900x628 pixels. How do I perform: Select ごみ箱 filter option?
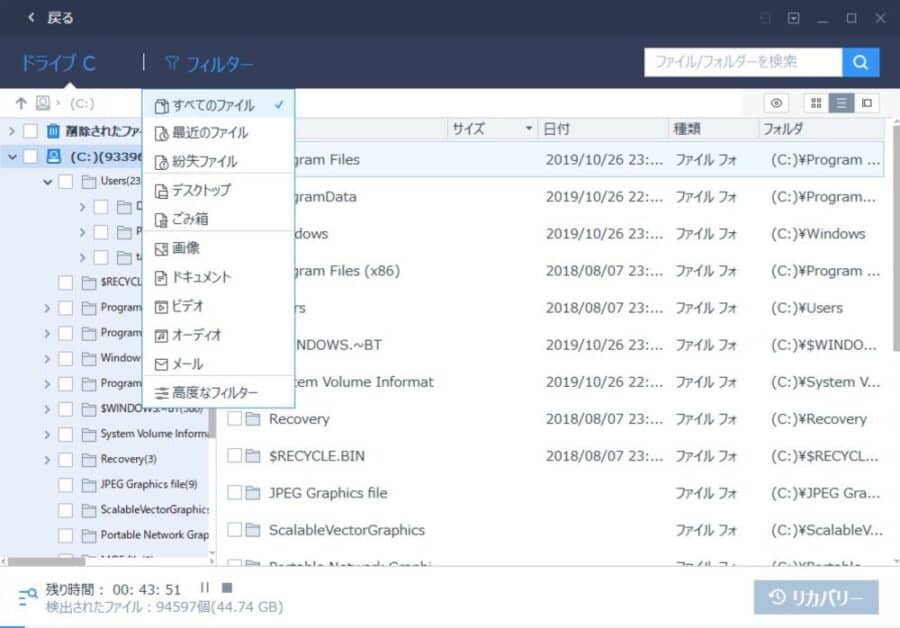pyautogui.click(x=219, y=219)
